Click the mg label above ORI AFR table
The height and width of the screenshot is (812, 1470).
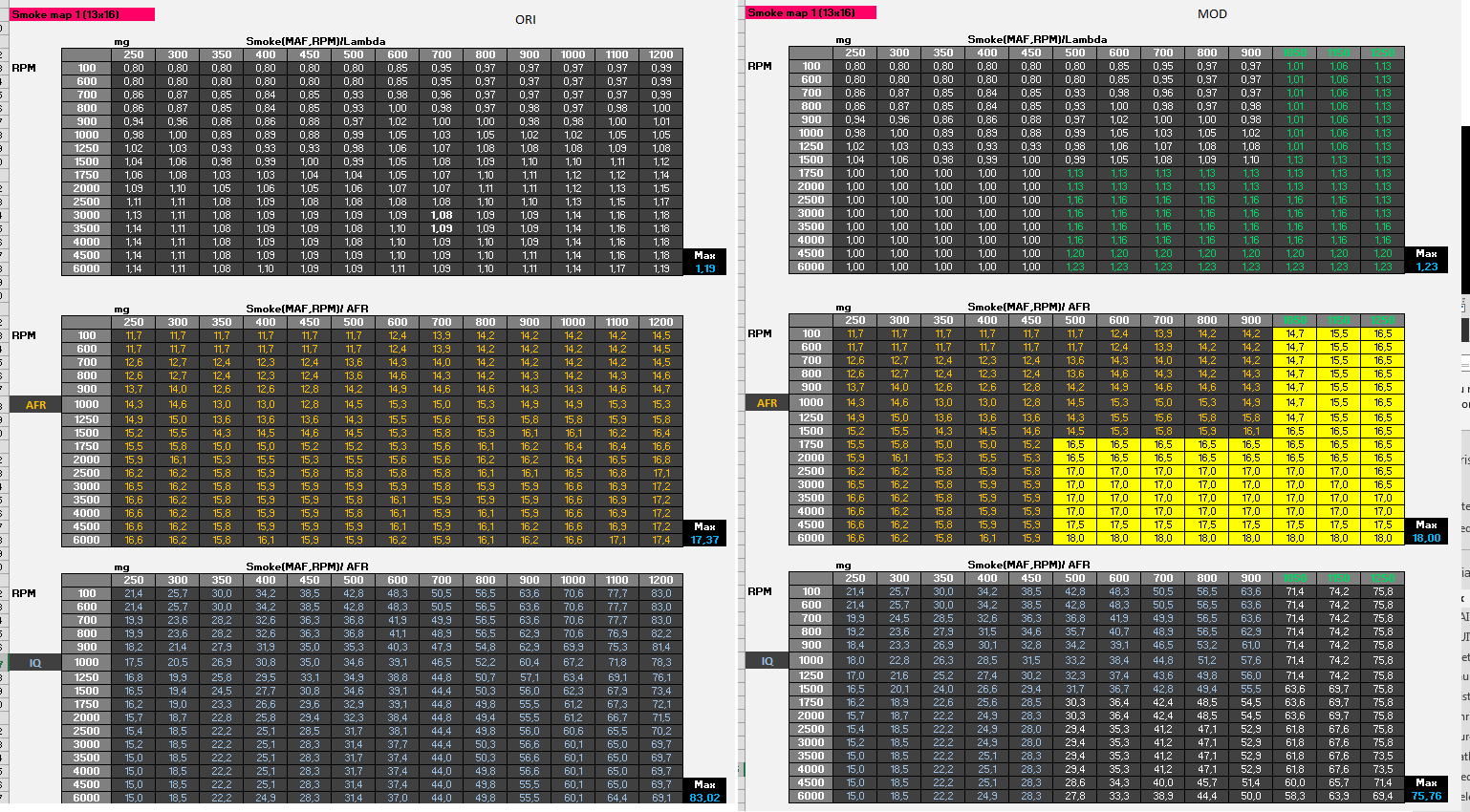click(121, 309)
